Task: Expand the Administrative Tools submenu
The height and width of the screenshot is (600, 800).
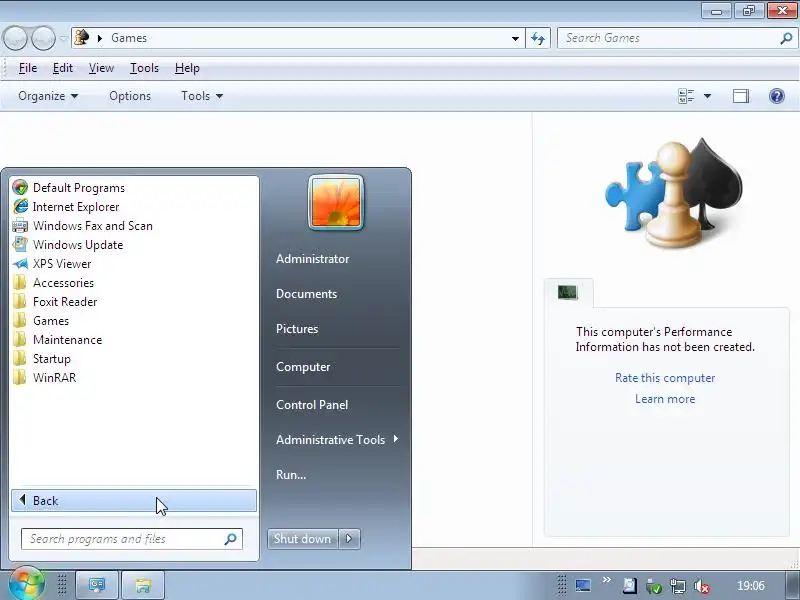Action: click(336, 439)
